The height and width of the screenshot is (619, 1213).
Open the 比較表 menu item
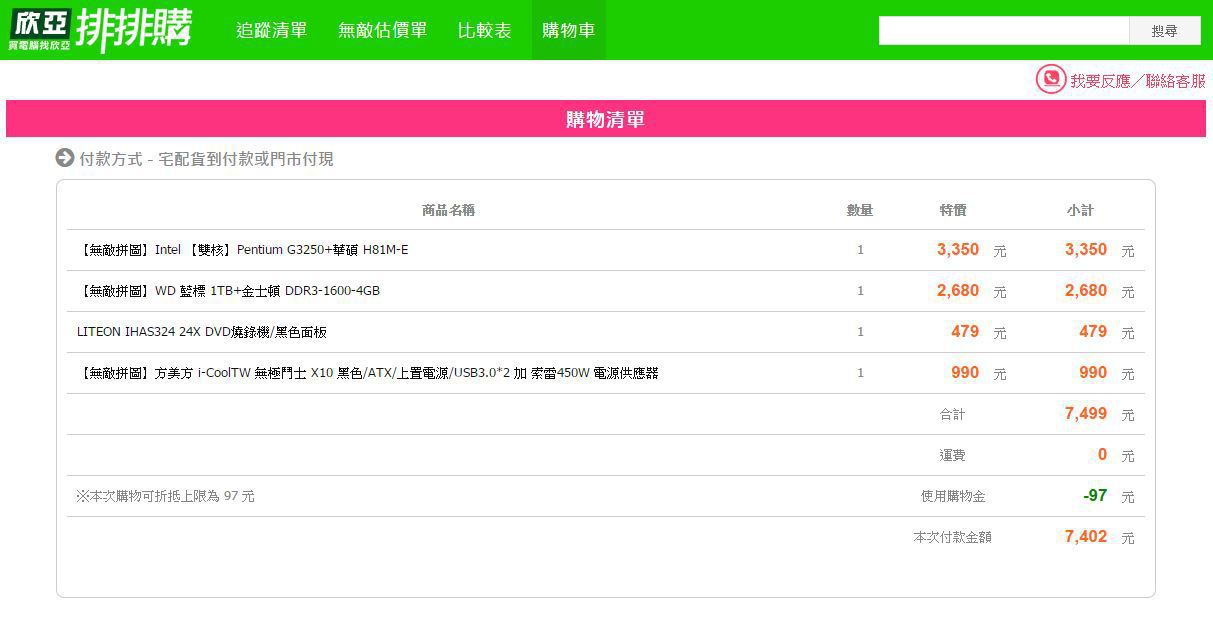pyautogui.click(x=485, y=30)
